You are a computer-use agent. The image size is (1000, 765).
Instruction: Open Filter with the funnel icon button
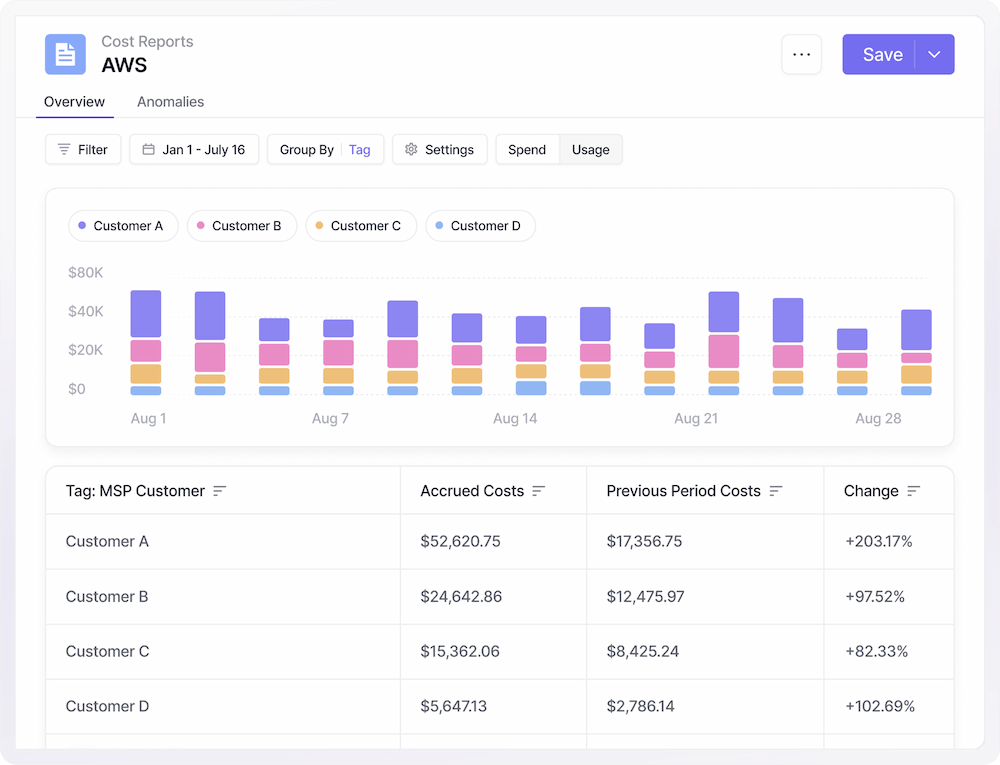[x=83, y=150]
